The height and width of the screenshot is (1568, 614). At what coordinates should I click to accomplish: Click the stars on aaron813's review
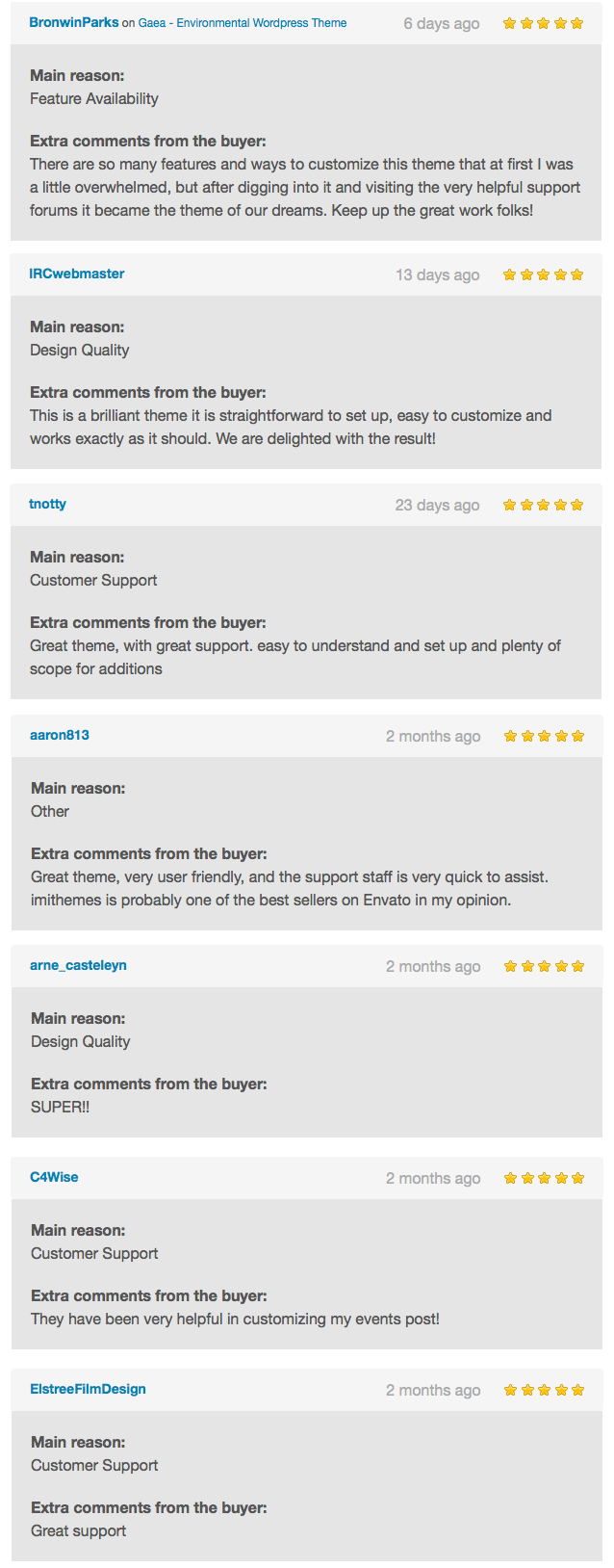544,736
